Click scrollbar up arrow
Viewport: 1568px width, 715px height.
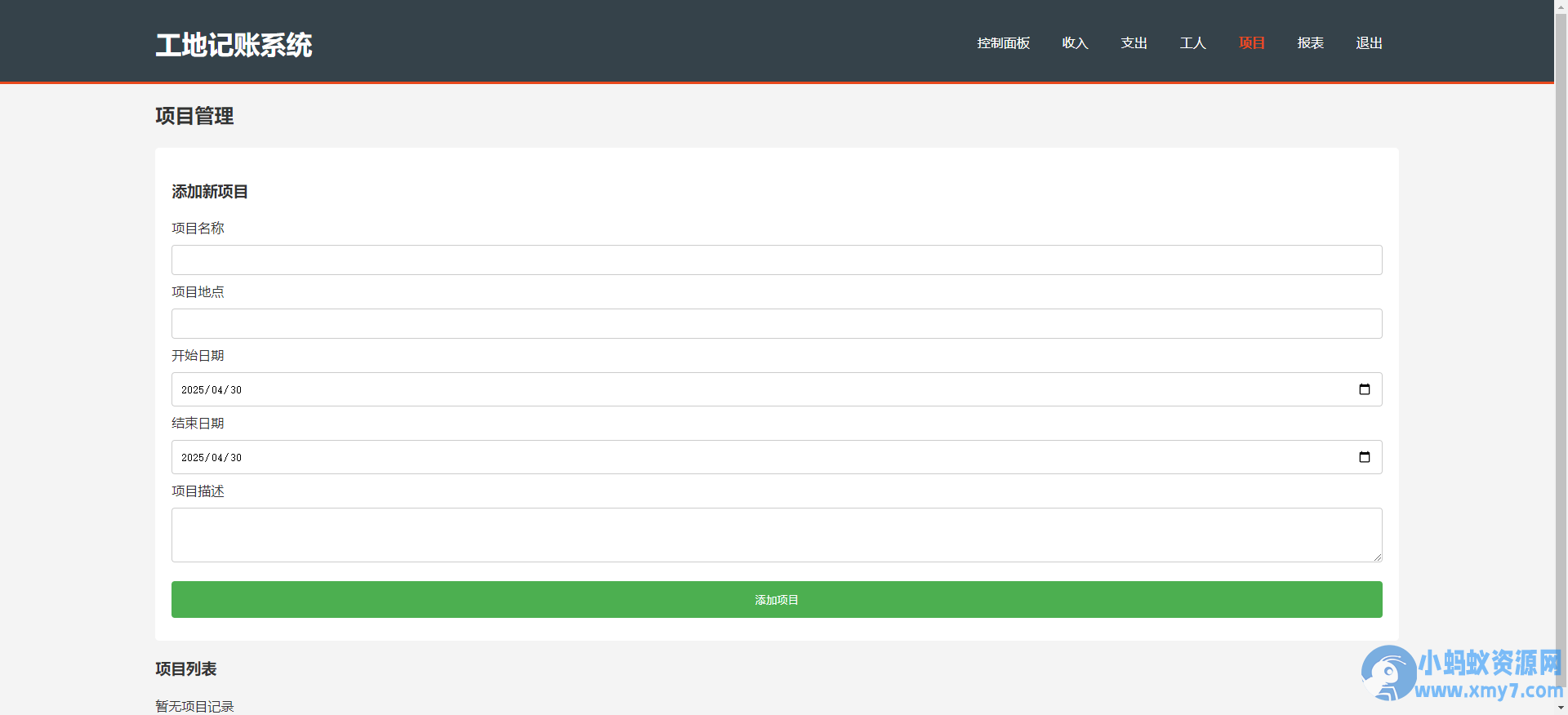click(x=1561, y=6)
